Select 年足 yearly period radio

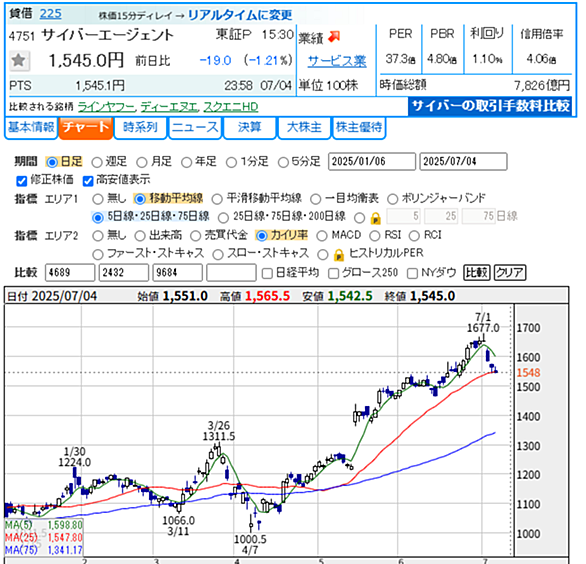tap(186, 162)
